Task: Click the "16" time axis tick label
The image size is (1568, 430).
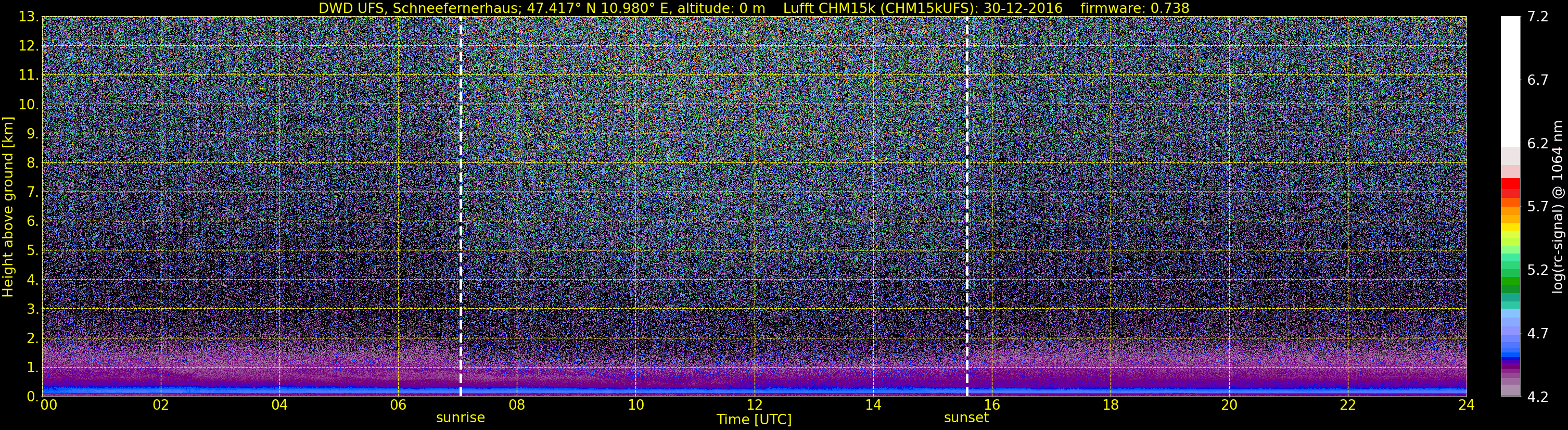Action: pos(991,404)
